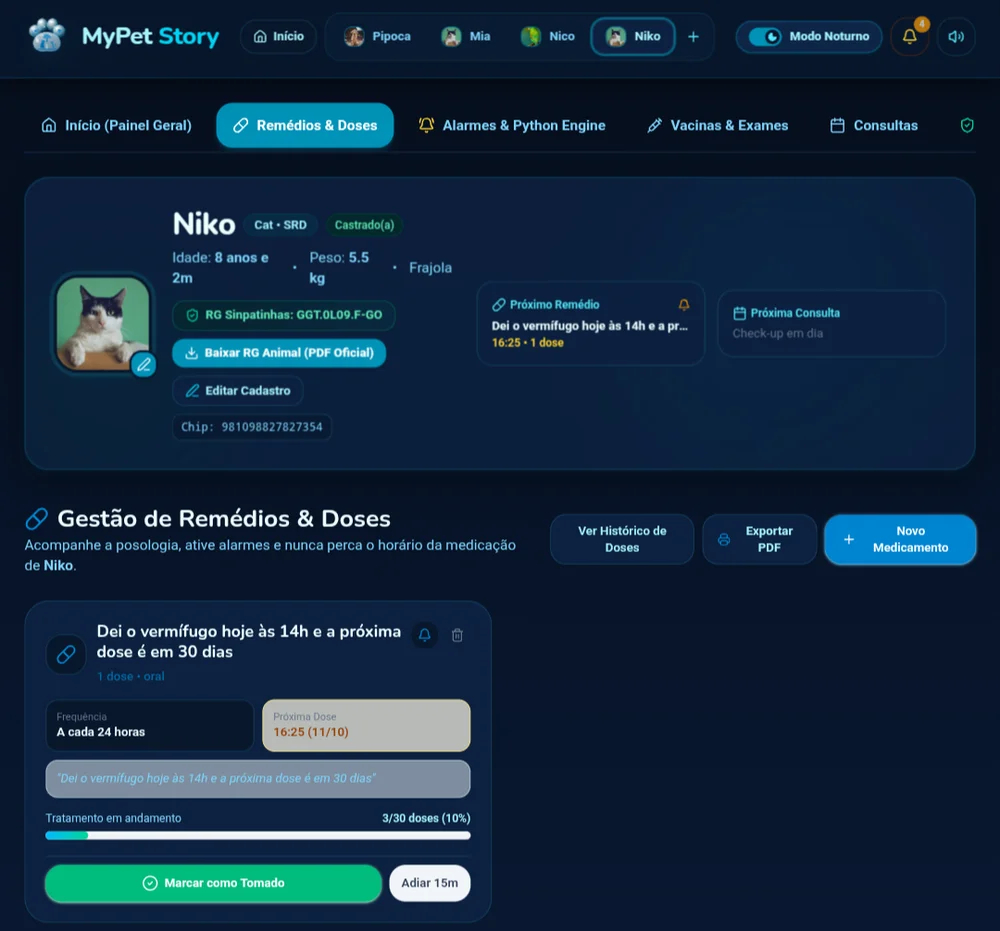Open the Próxima Consulta card
This screenshot has height=931, width=1000.
(831, 323)
